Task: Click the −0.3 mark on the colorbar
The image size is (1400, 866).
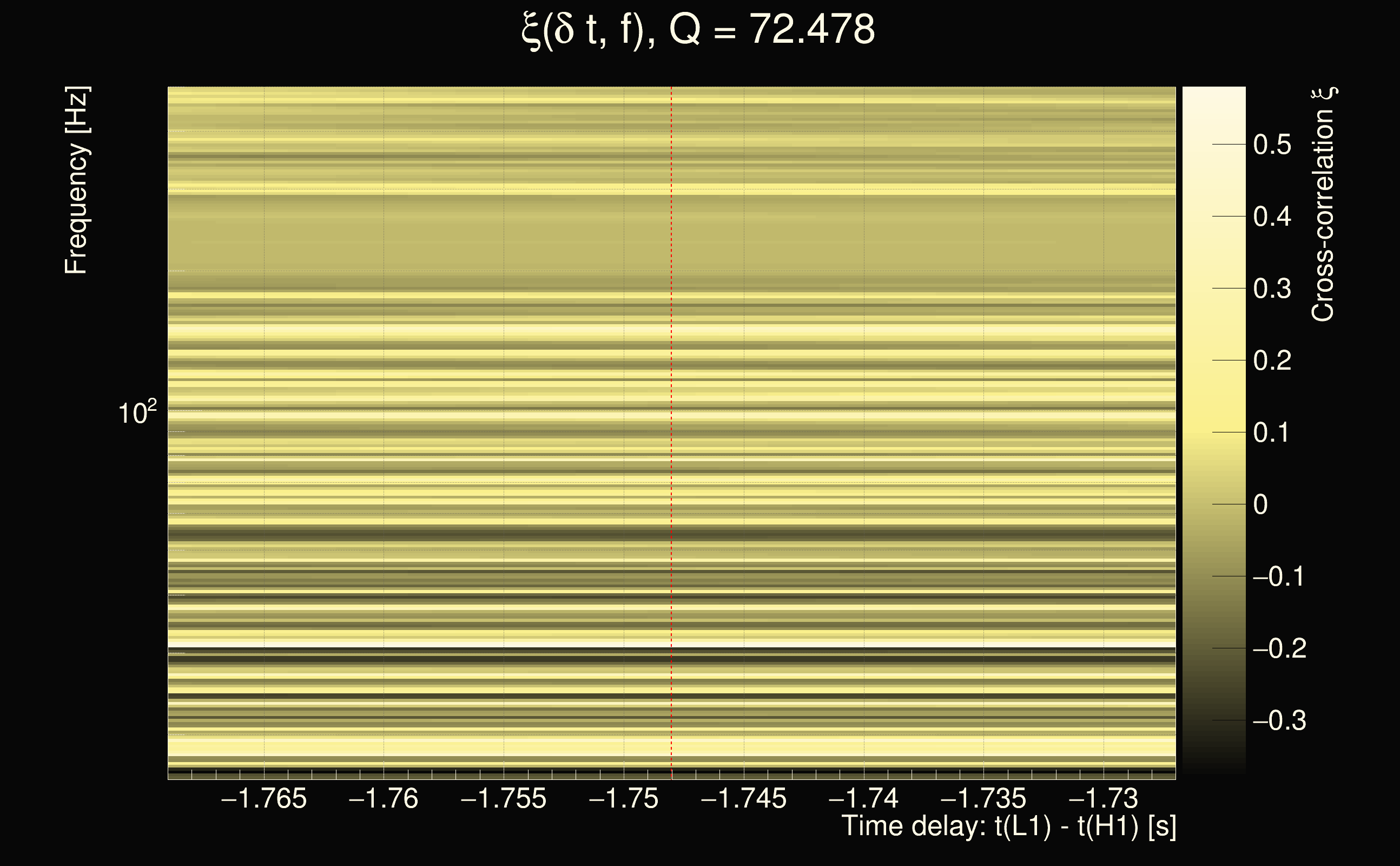Action: pyautogui.click(x=1279, y=720)
